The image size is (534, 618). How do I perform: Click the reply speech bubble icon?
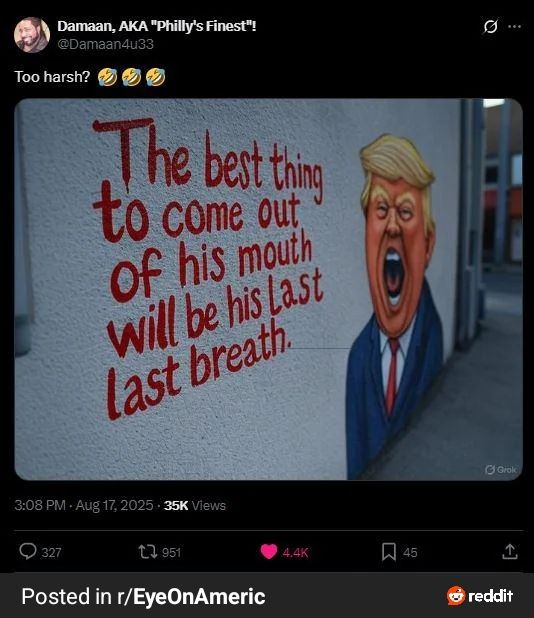coord(28,551)
